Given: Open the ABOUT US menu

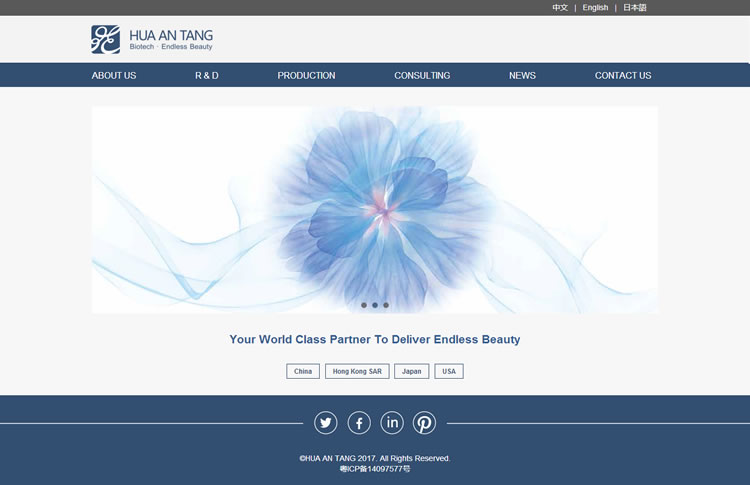Looking at the screenshot, I should click(x=114, y=76).
